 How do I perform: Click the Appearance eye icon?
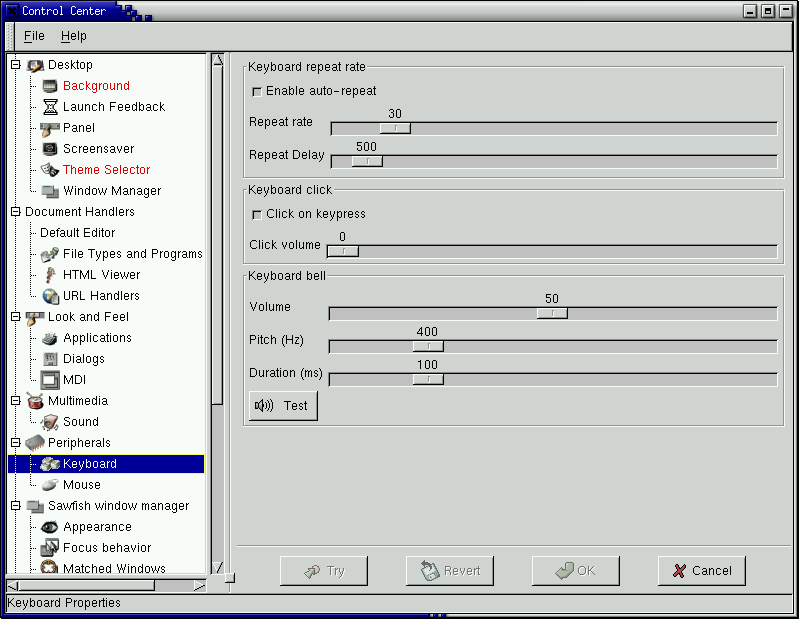tap(50, 527)
